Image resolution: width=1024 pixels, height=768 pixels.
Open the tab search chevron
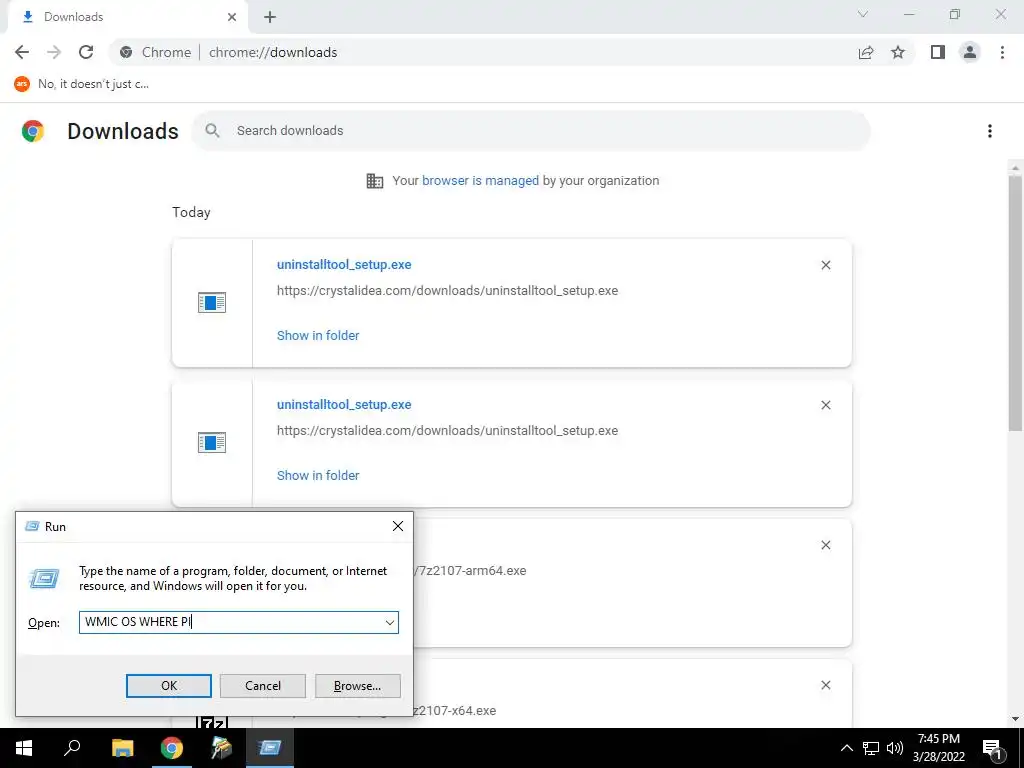point(863,14)
